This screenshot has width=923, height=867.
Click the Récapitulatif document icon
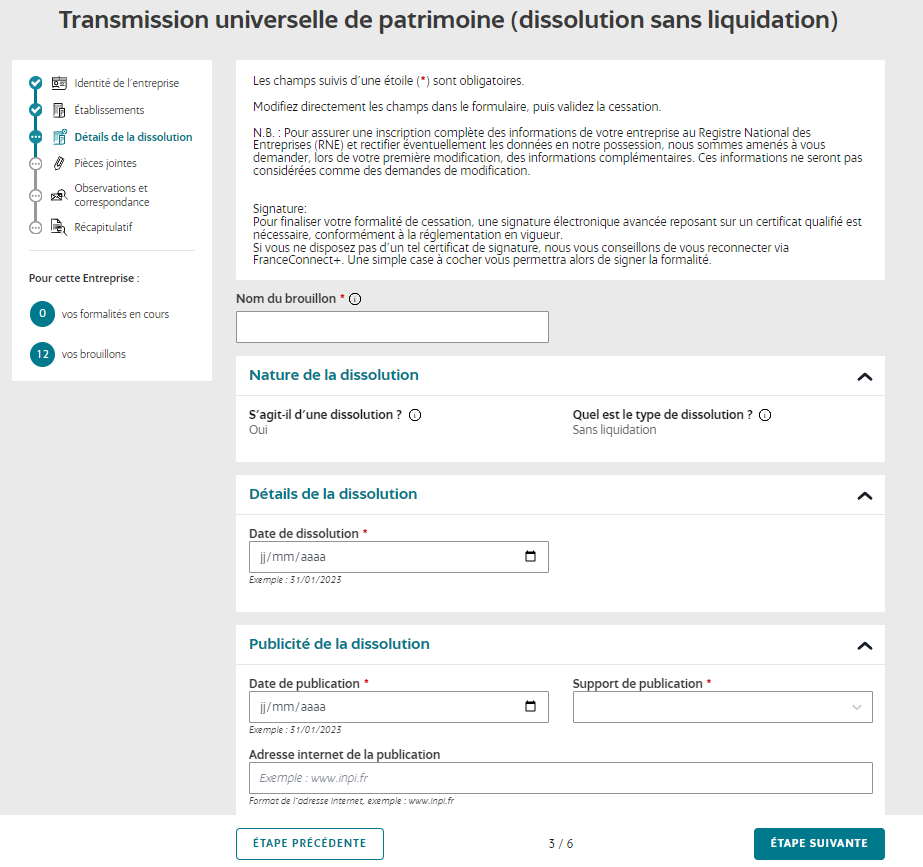click(x=59, y=227)
